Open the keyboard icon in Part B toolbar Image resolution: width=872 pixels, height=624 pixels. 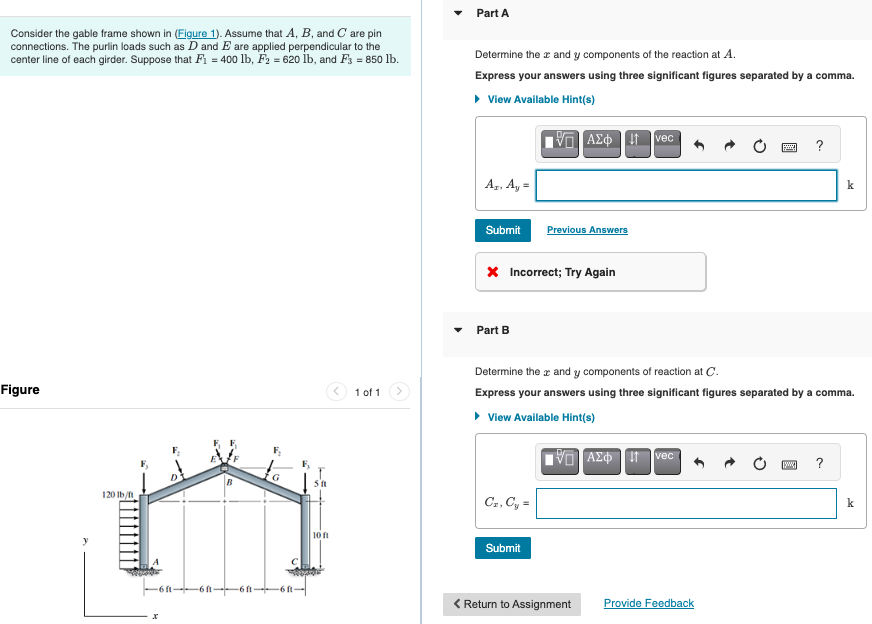[x=789, y=461]
